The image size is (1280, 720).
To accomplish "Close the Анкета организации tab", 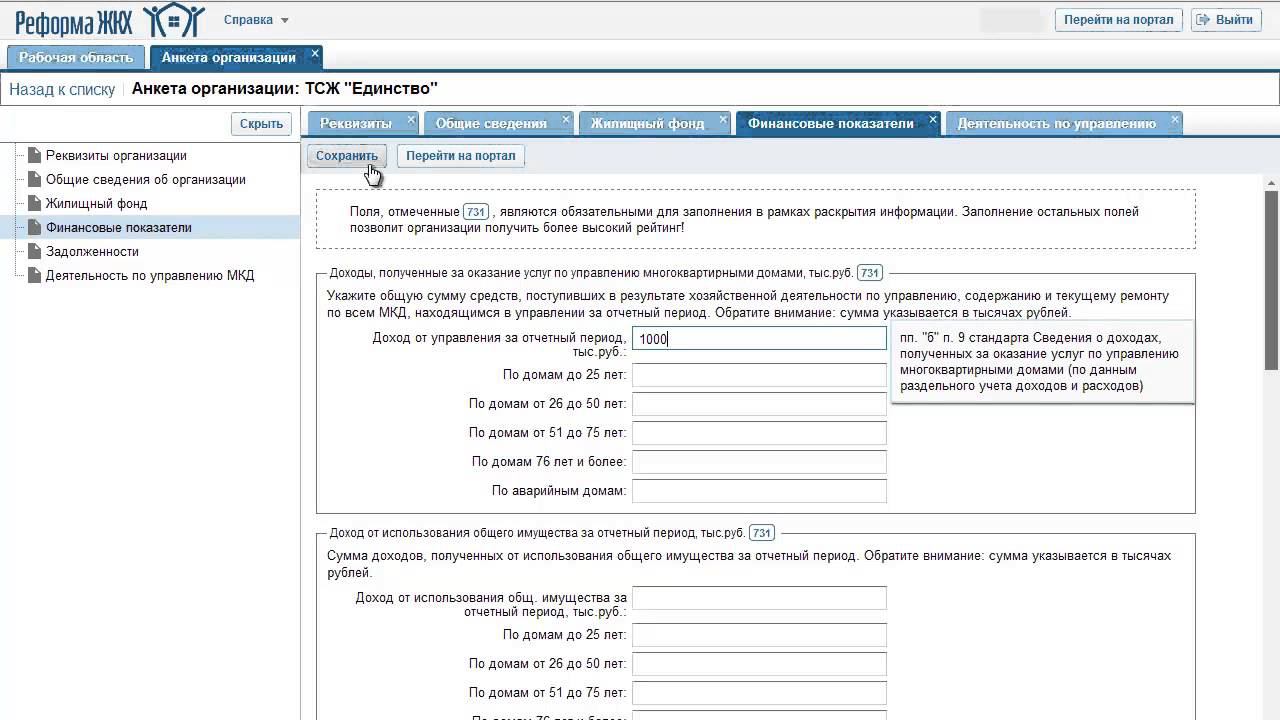I will click(x=315, y=53).
